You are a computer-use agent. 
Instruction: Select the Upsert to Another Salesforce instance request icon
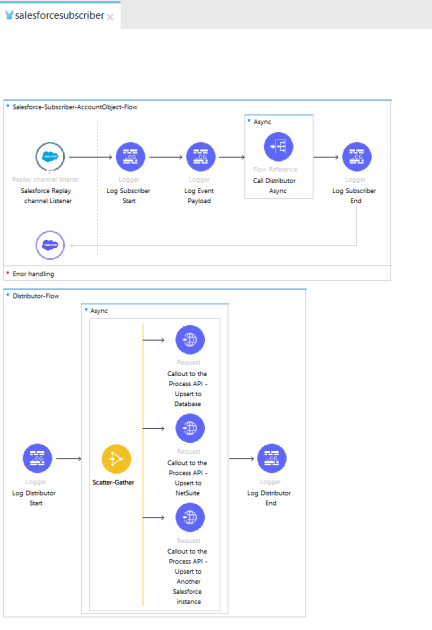point(190,518)
